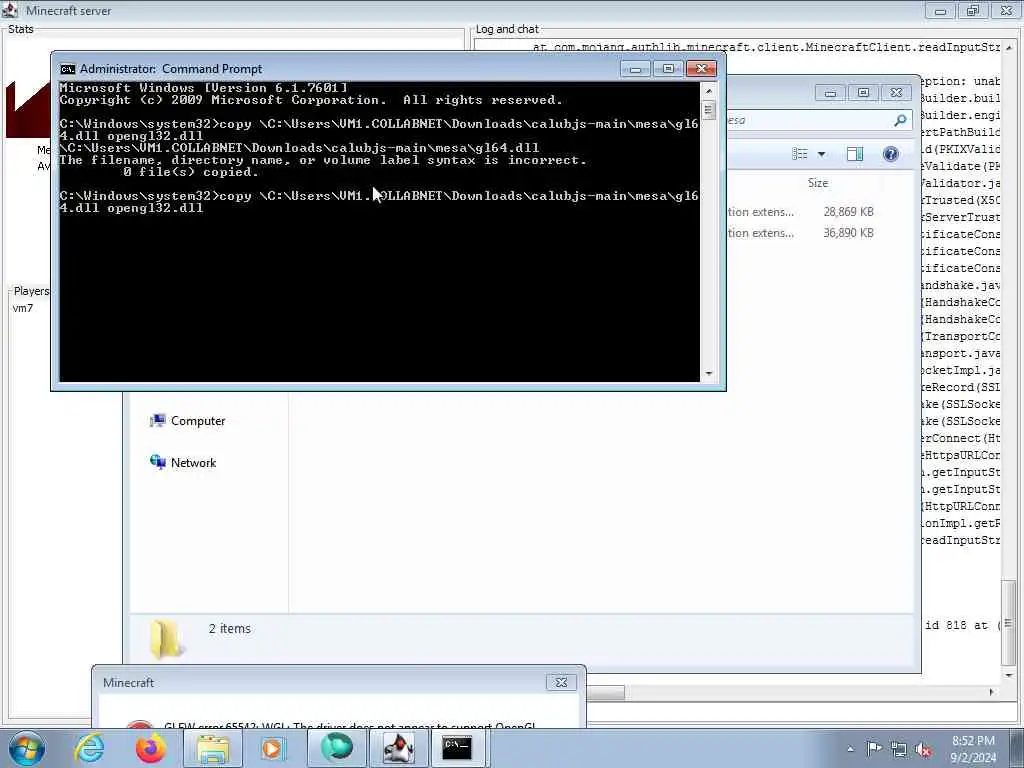This screenshot has height=768, width=1024.
Task: Open Windows Explorer folder taskbar icon
Action: point(212,748)
